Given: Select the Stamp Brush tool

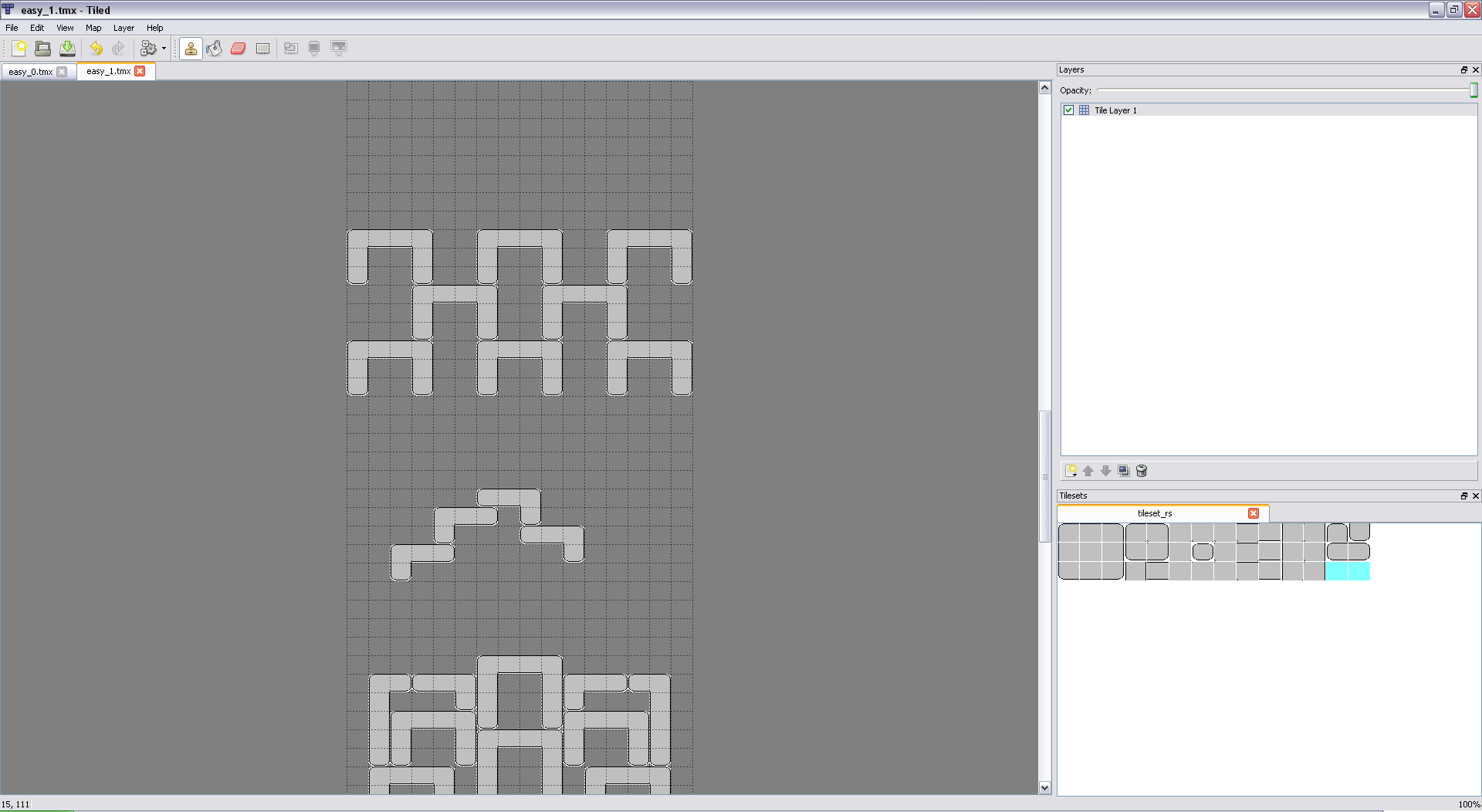Looking at the screenshot, I should pyautogui.click(x=191, y=49).
